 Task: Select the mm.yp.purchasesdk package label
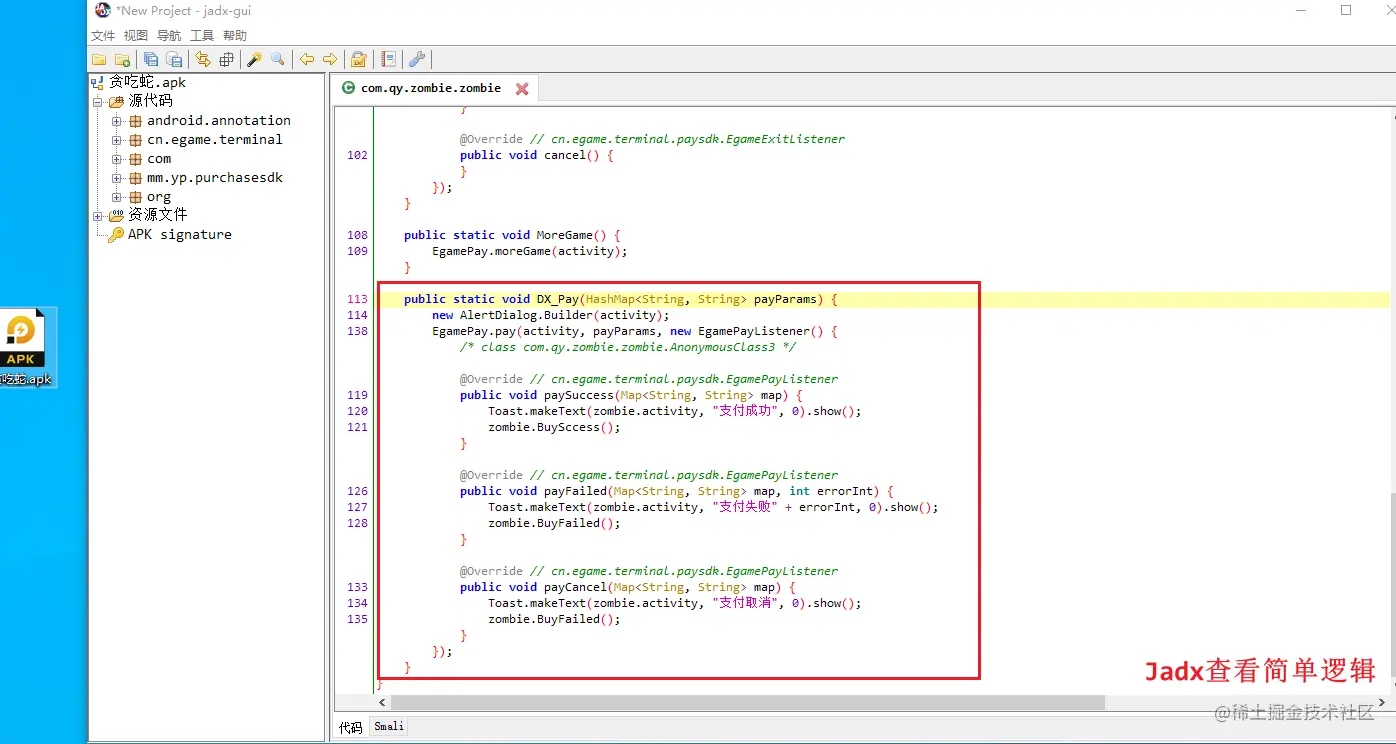[x=215, y=177]
